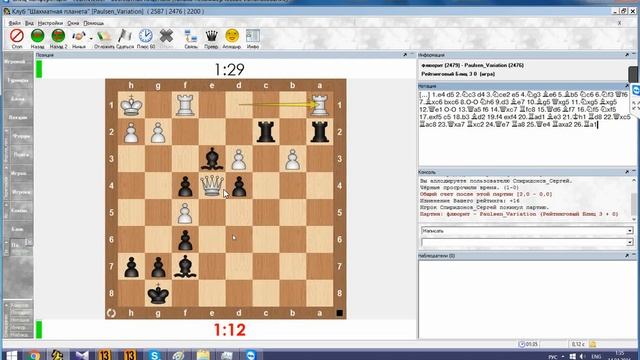Open Chrome from the taskbar
This screenshot has height=360, width=640.
coord(34,355)
